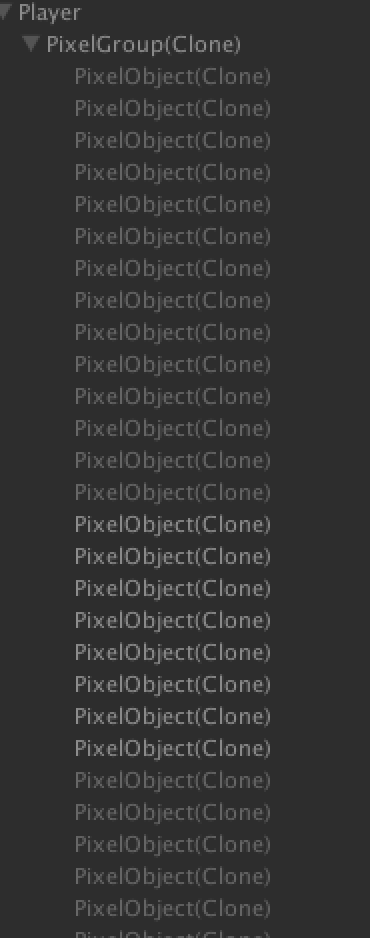Screen dimensions: 370x938
Task: Collapse the Player object's disclosure triangle
Action: click(x=4, y=12)
